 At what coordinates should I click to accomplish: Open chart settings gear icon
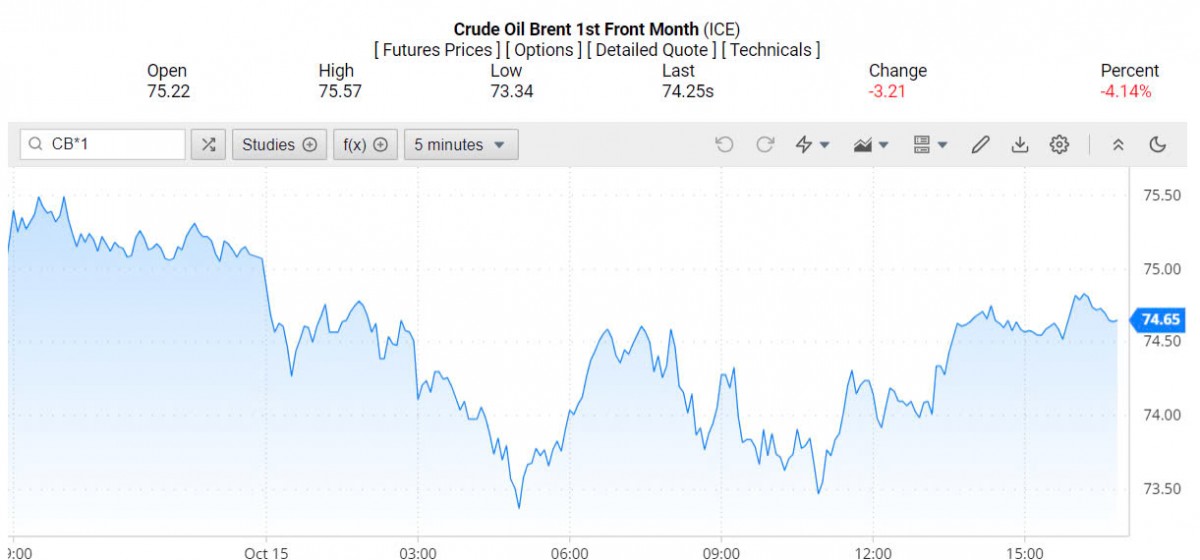(x=1059, y=145)
